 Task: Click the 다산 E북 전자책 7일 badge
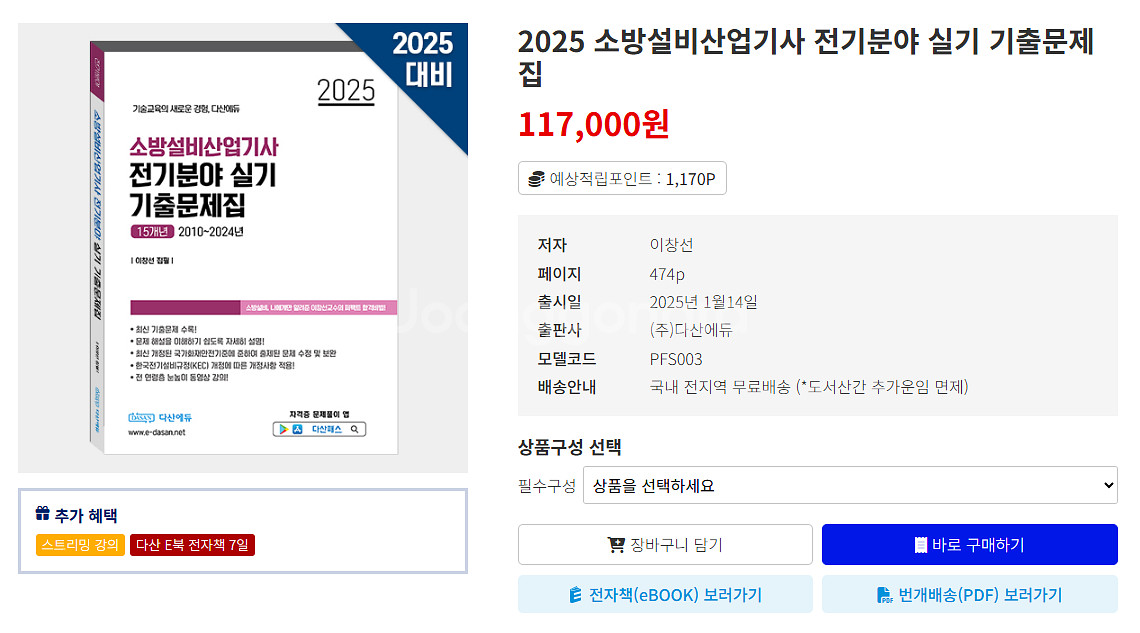[x=192, y=545]
